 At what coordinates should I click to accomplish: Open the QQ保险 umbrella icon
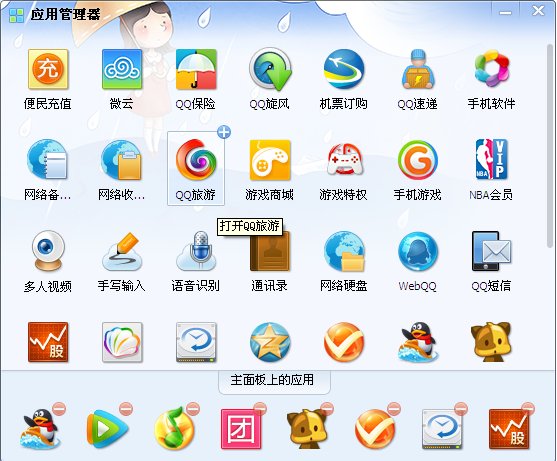tap(196, 69)
